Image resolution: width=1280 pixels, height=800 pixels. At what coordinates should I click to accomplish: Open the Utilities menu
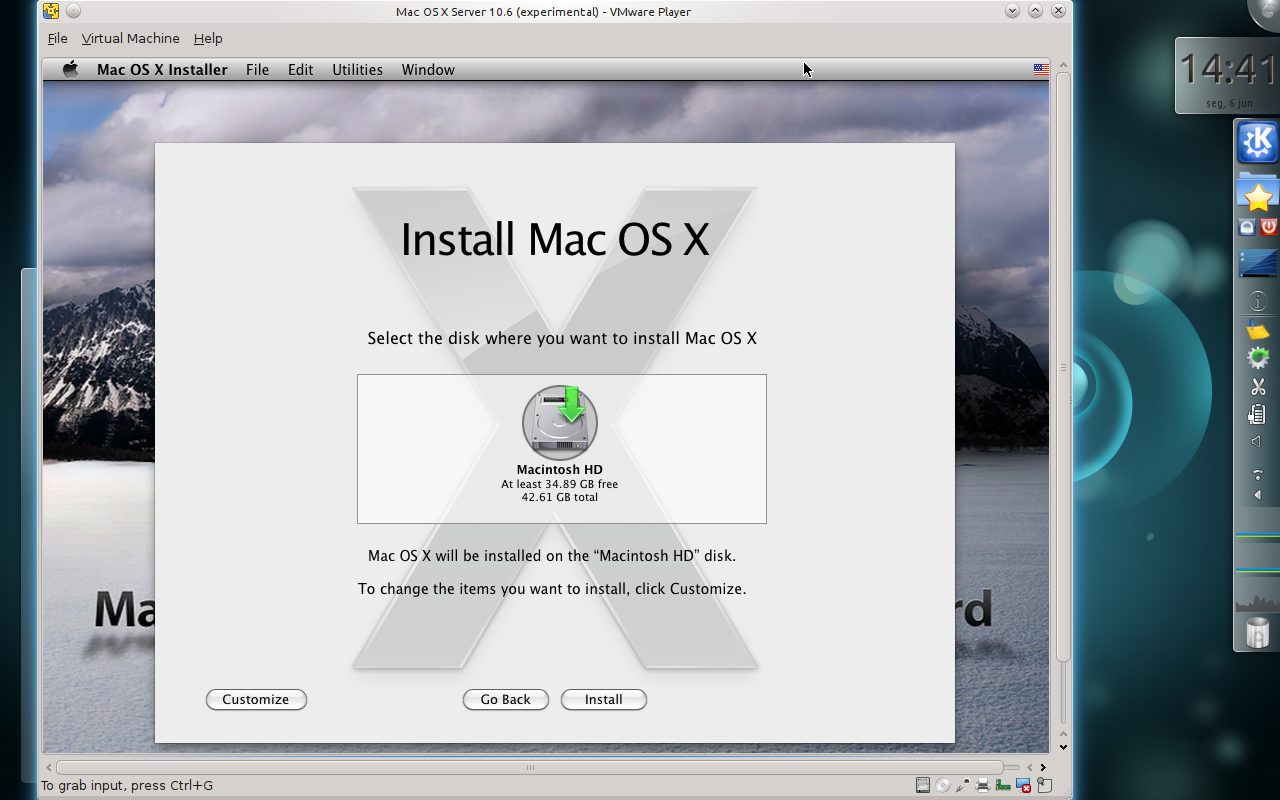[x=357, y=70]
